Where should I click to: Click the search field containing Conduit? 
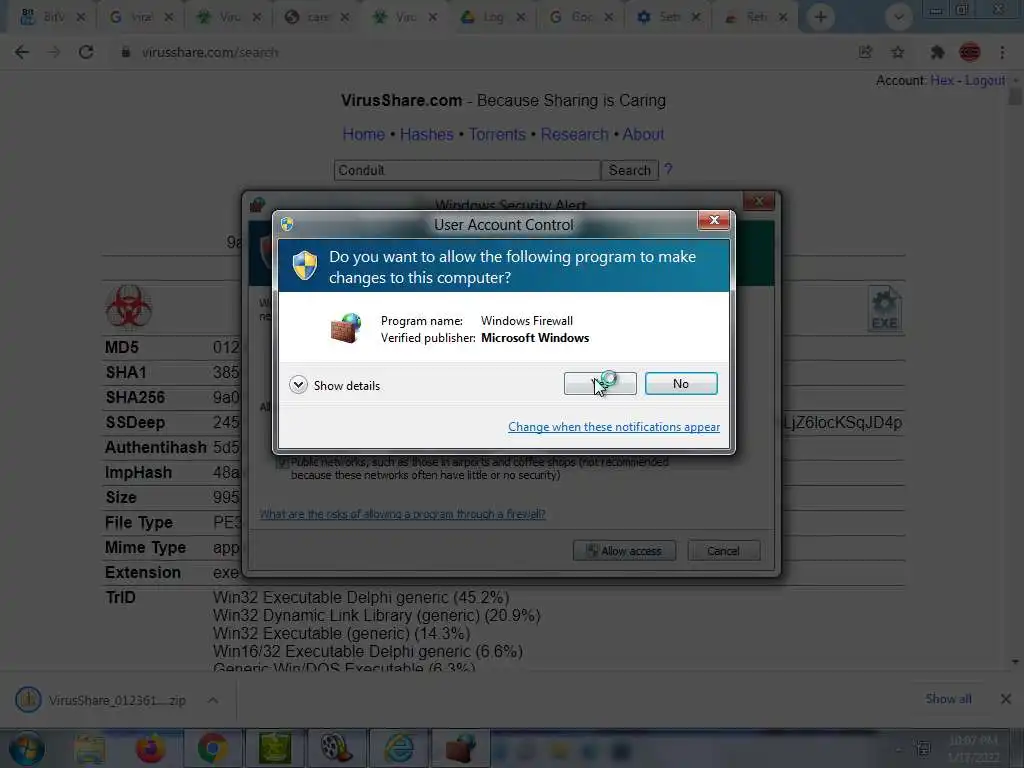pos(467,170)
